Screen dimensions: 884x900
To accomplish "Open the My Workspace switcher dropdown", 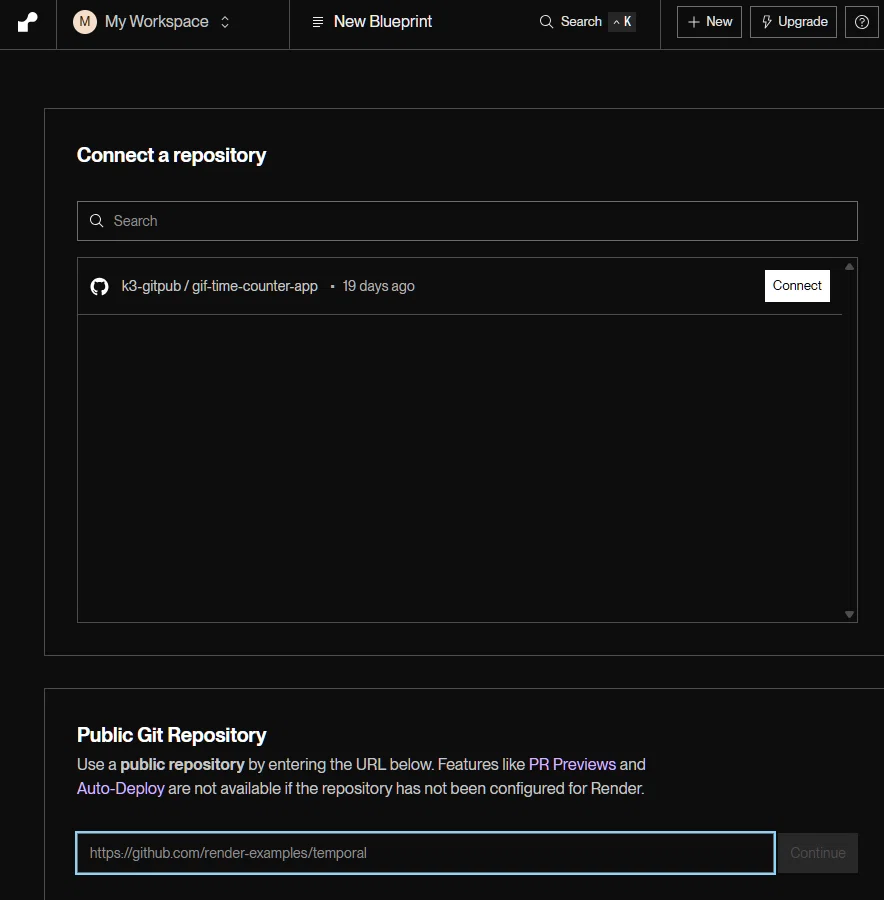I will (x=152, y=22).
